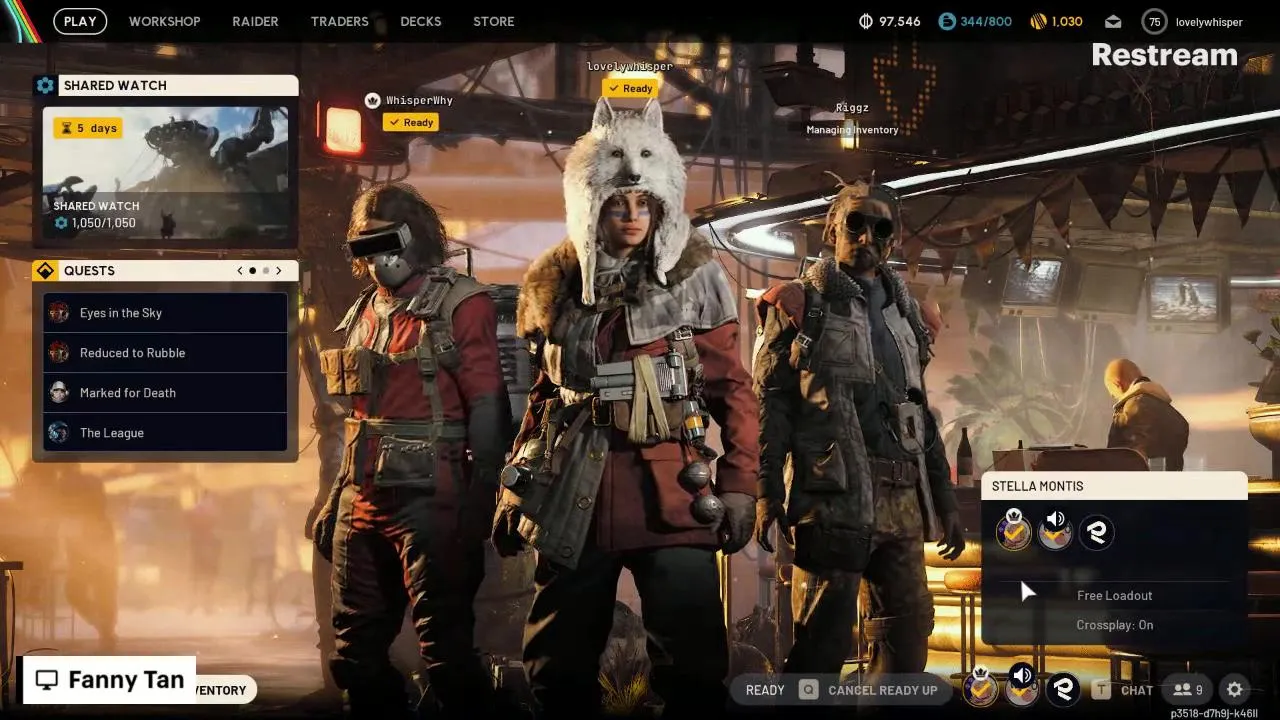Click the gold tokens 1,030 counter
This screenshot has height=720, width=1280.
click(x=1056, y=21)
